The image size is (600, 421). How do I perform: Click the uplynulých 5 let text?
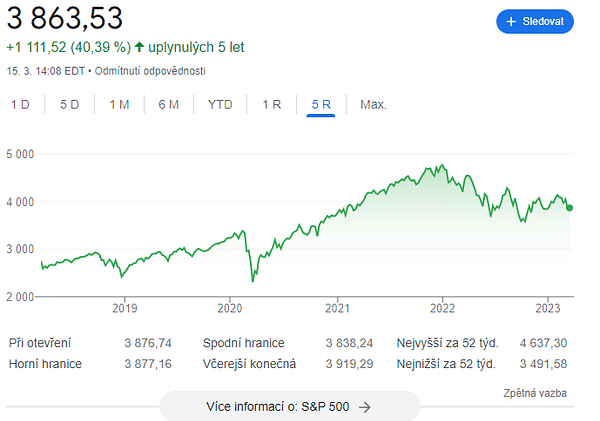point(196,47)
